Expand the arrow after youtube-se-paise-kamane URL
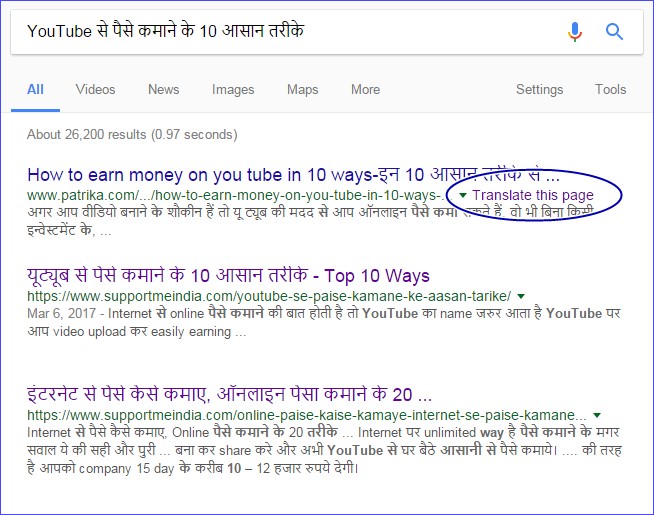 coord(521,296)
